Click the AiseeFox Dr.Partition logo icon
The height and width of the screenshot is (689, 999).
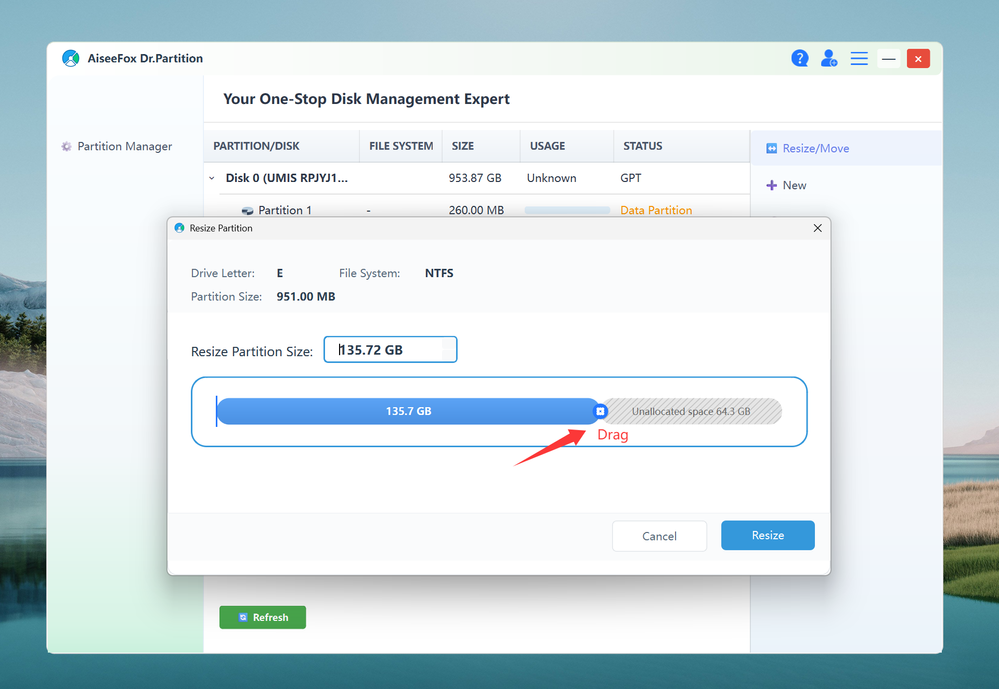click(71, 59)
